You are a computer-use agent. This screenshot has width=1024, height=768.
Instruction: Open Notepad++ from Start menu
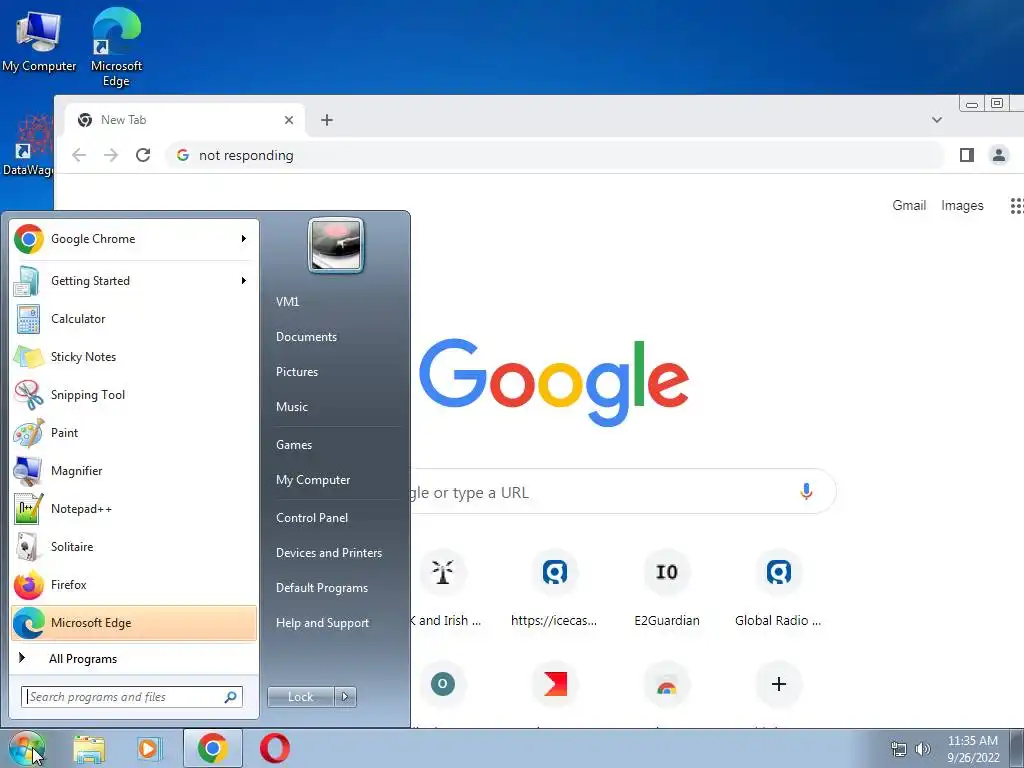click(x=134, y=509)
